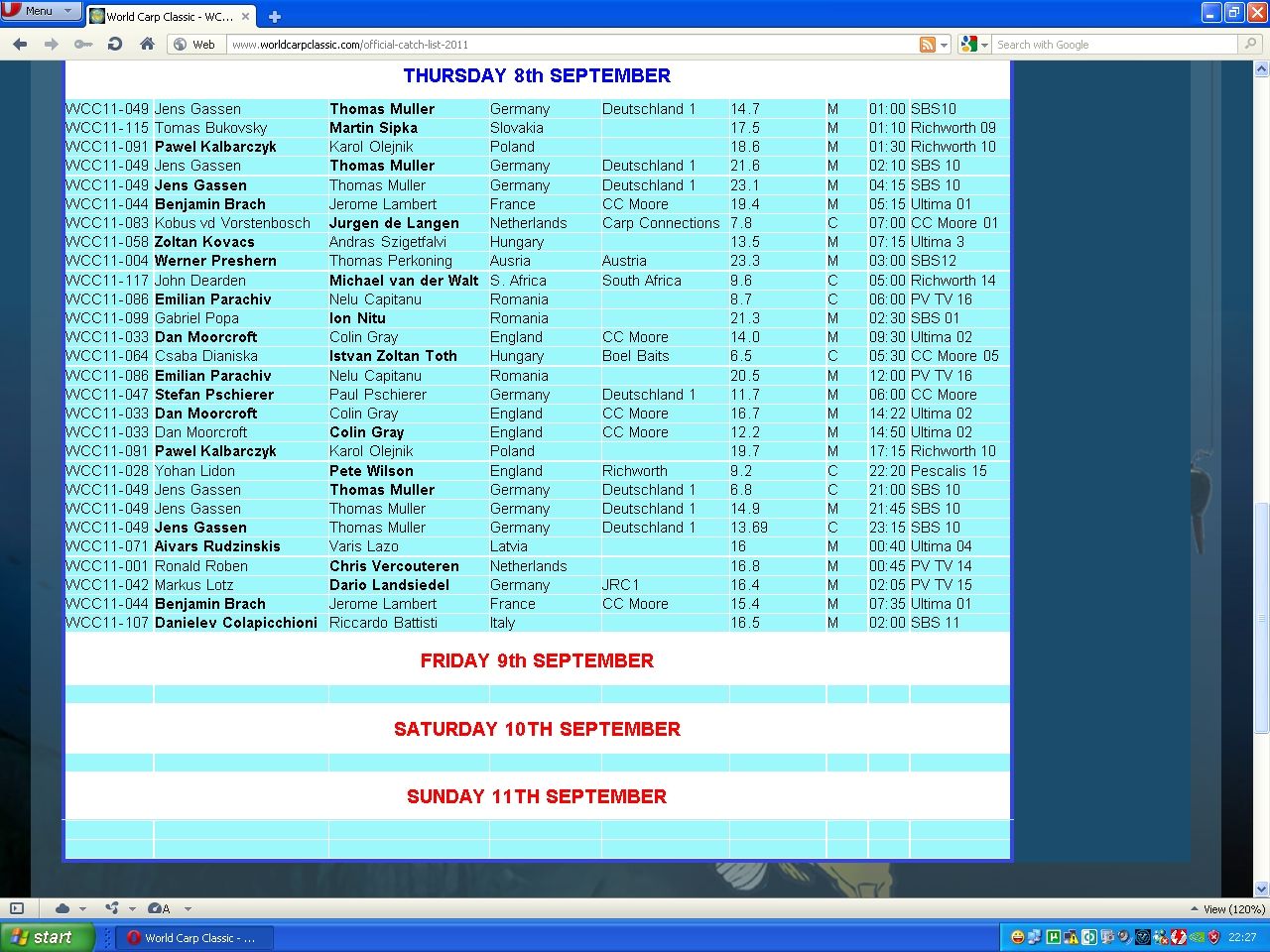Click the password wand key icon
1270x952 pixels.
(83, 44)
